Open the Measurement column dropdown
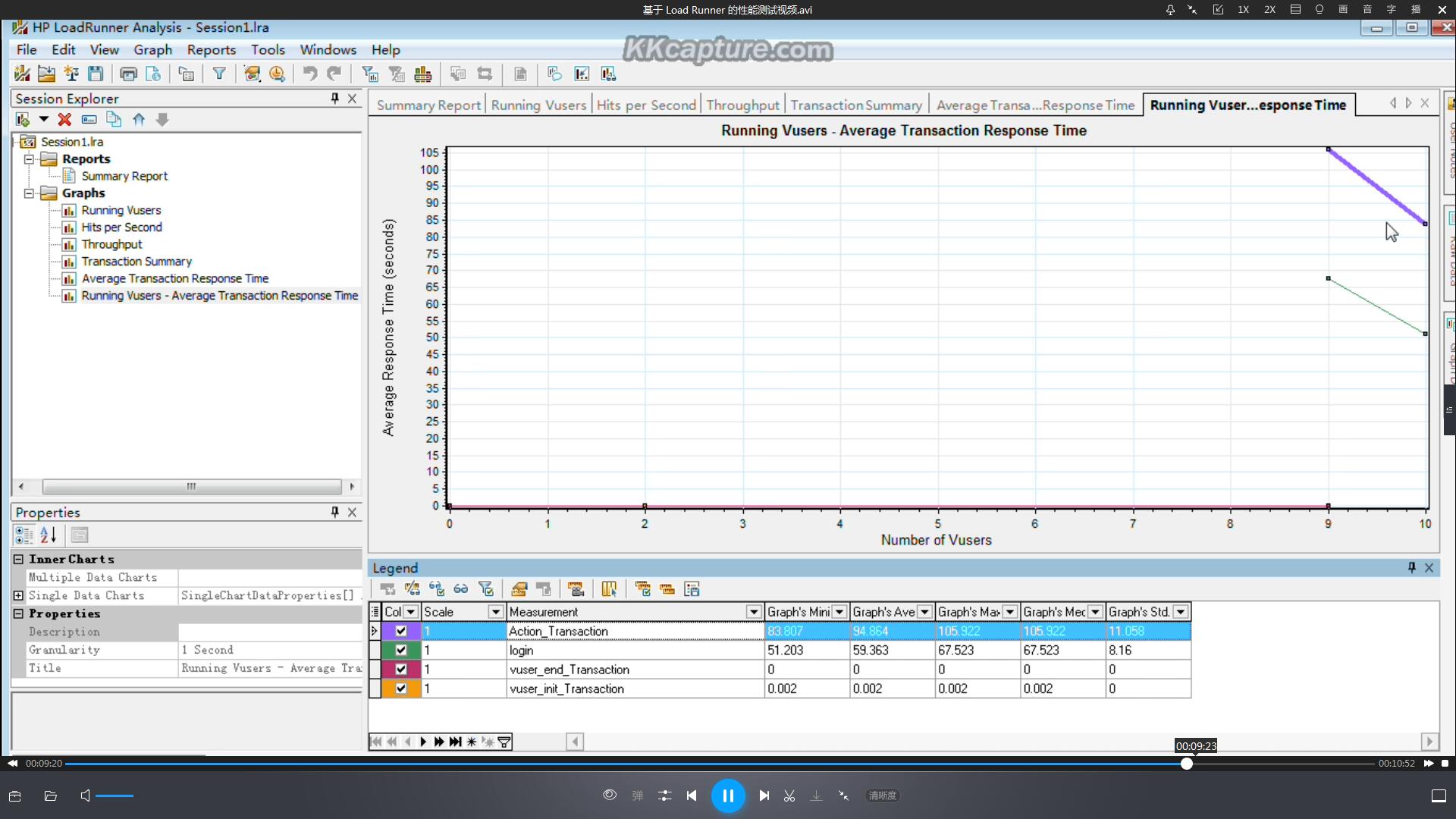 click(x=753, y=612)
